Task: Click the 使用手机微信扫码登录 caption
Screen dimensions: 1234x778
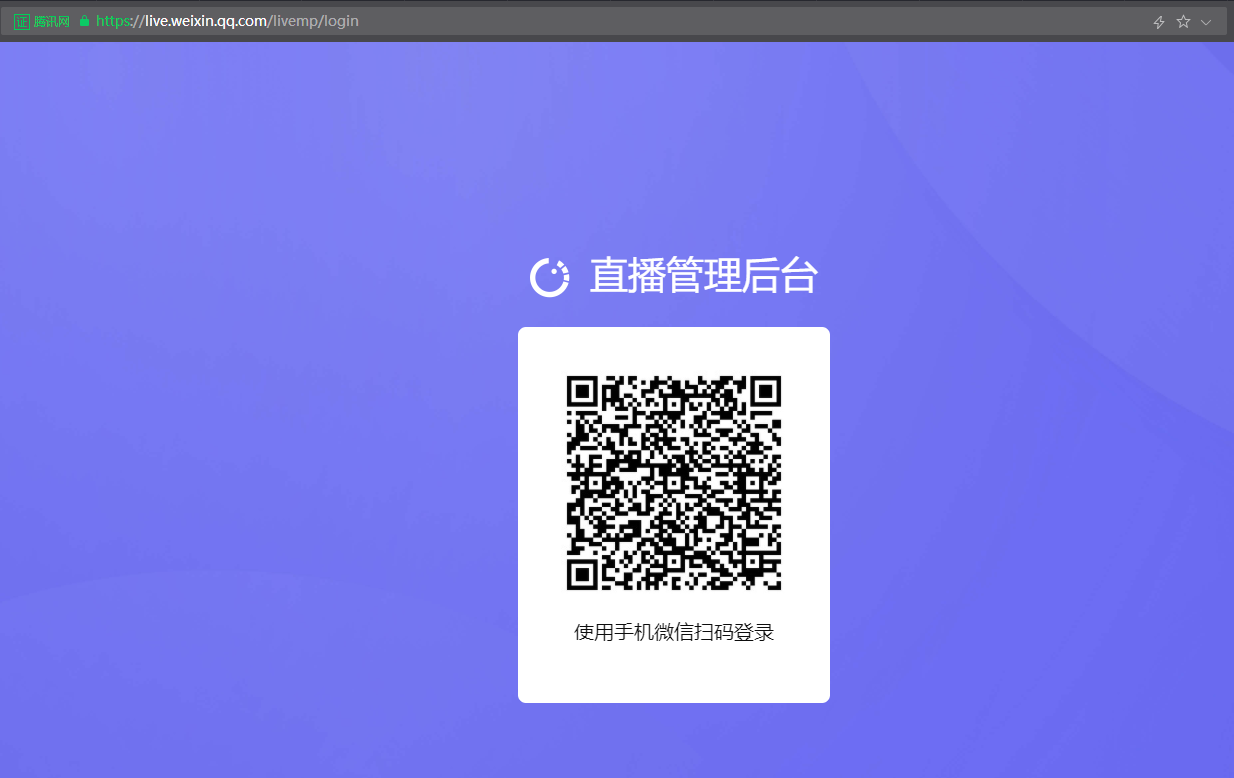Action: tap(674, 633)
